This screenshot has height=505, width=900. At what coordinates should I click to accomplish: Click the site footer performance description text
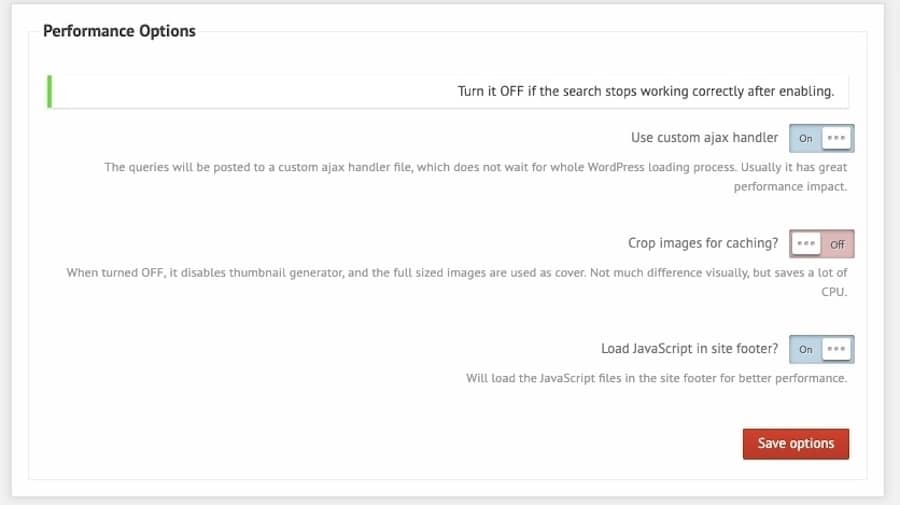[656, 378]
